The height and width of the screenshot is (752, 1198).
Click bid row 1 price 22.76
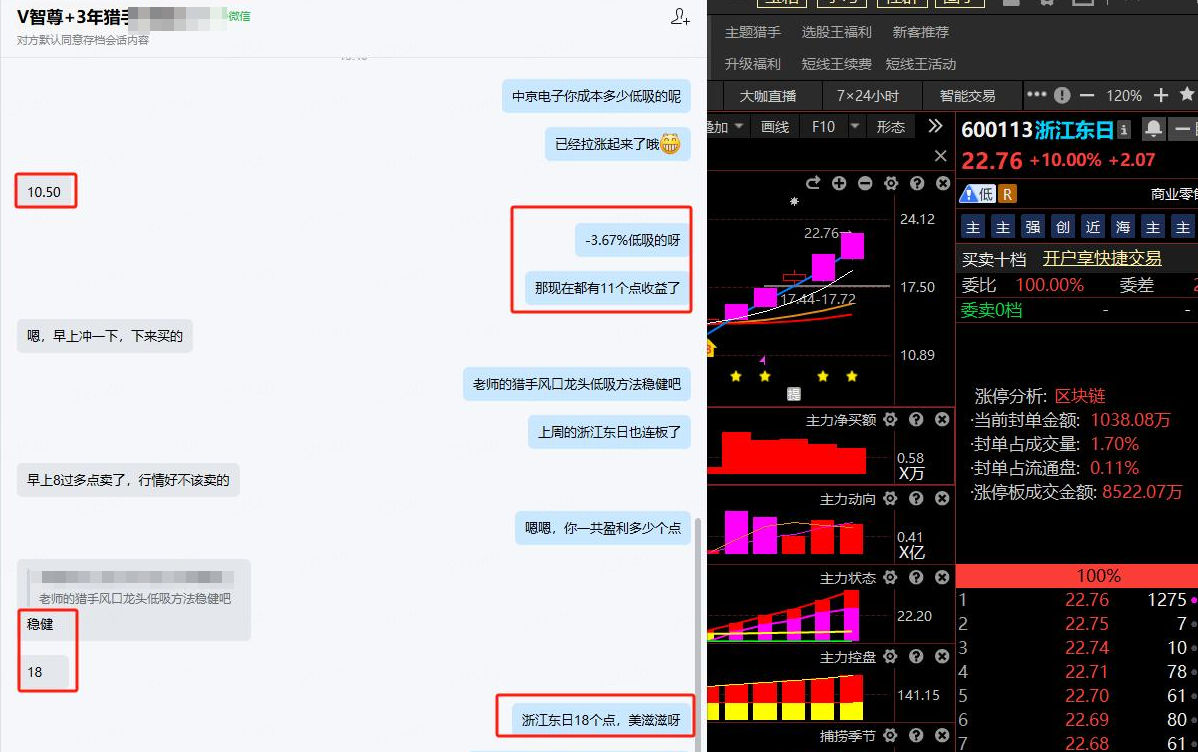click(1086, 600)
